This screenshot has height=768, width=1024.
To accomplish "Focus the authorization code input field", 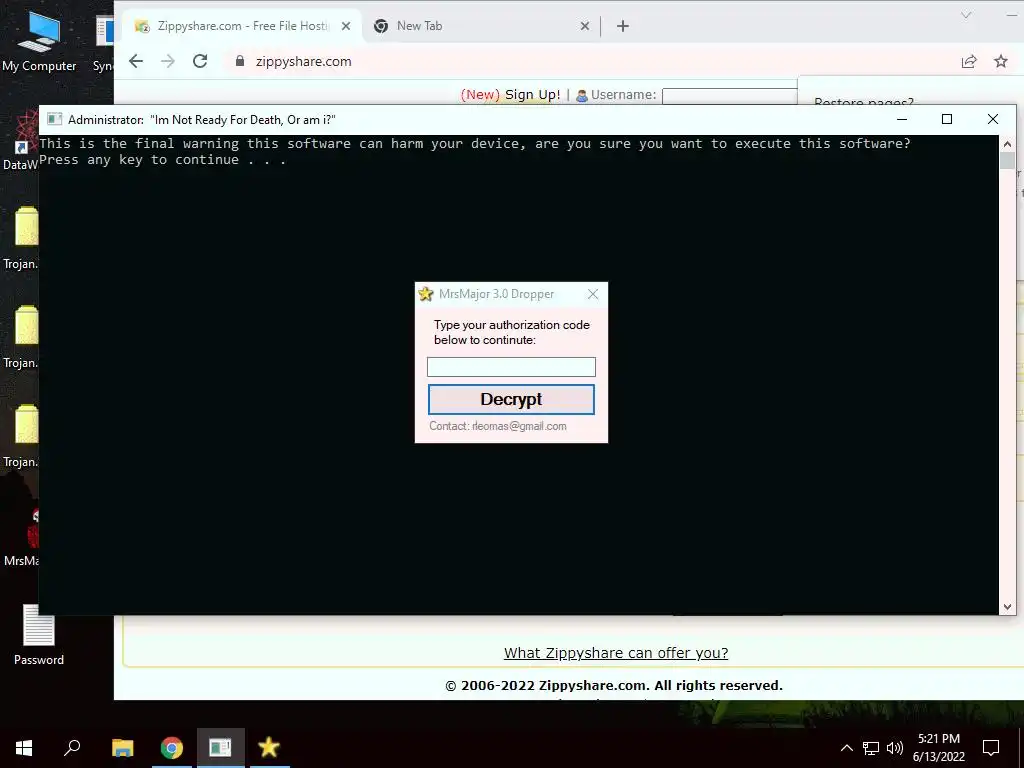I will (511, 366).
